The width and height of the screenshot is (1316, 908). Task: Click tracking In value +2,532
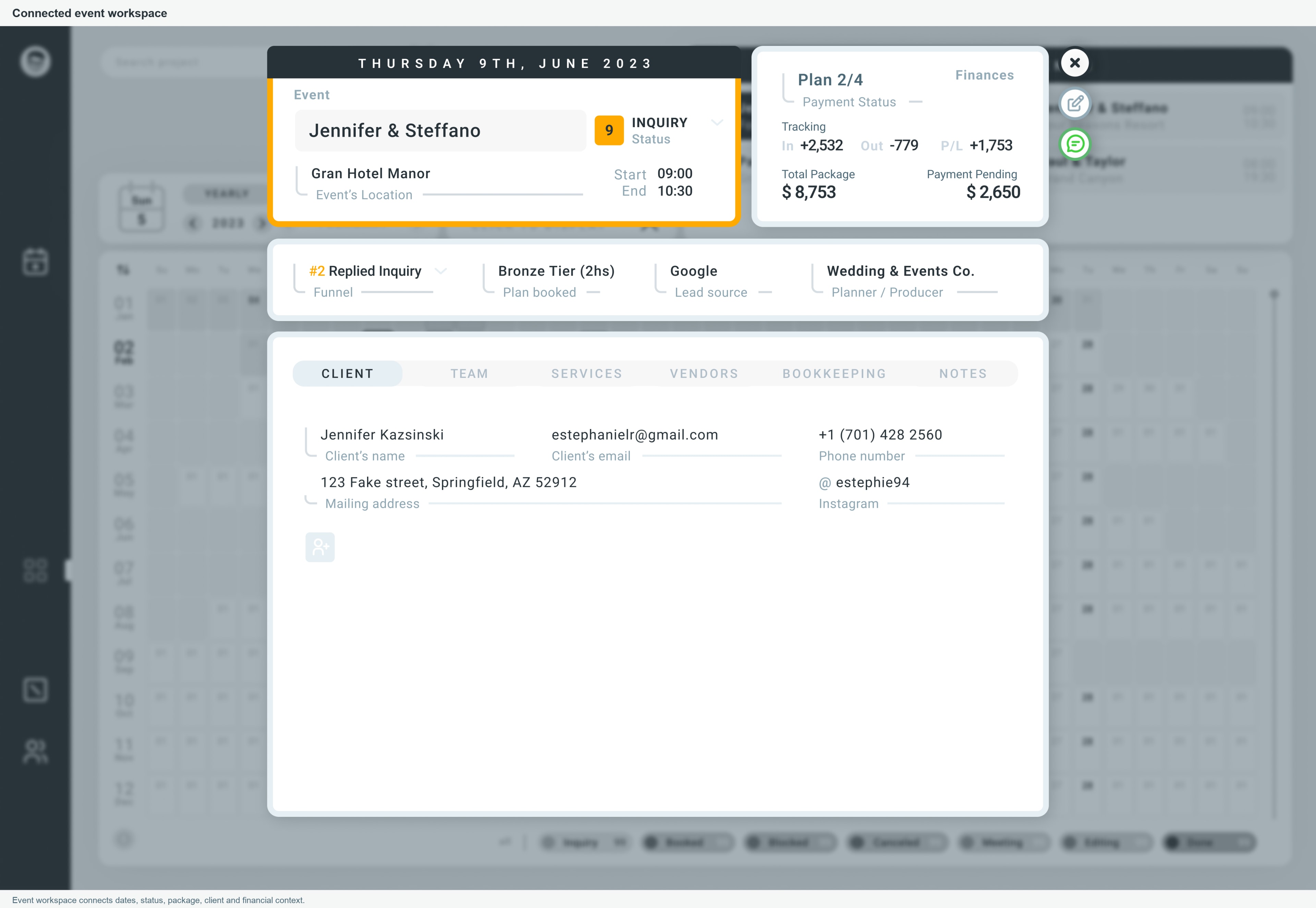[821, 145]
